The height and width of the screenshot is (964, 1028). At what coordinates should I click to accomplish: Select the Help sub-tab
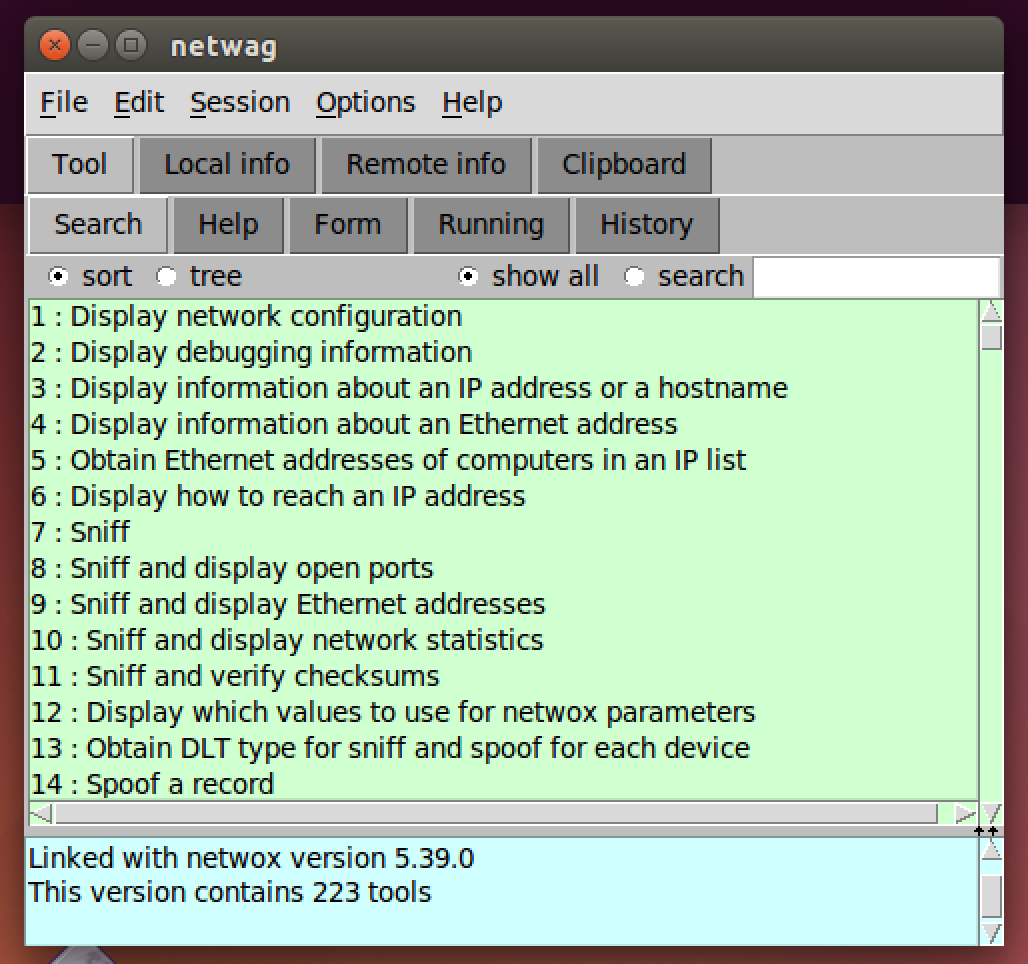click(x=228, y=225)
